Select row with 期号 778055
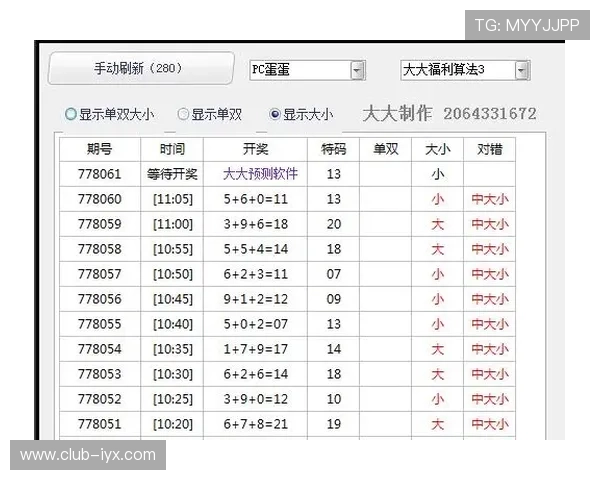Image resolution: width=600 pixels, height=480 pixels. click(287, 324)
